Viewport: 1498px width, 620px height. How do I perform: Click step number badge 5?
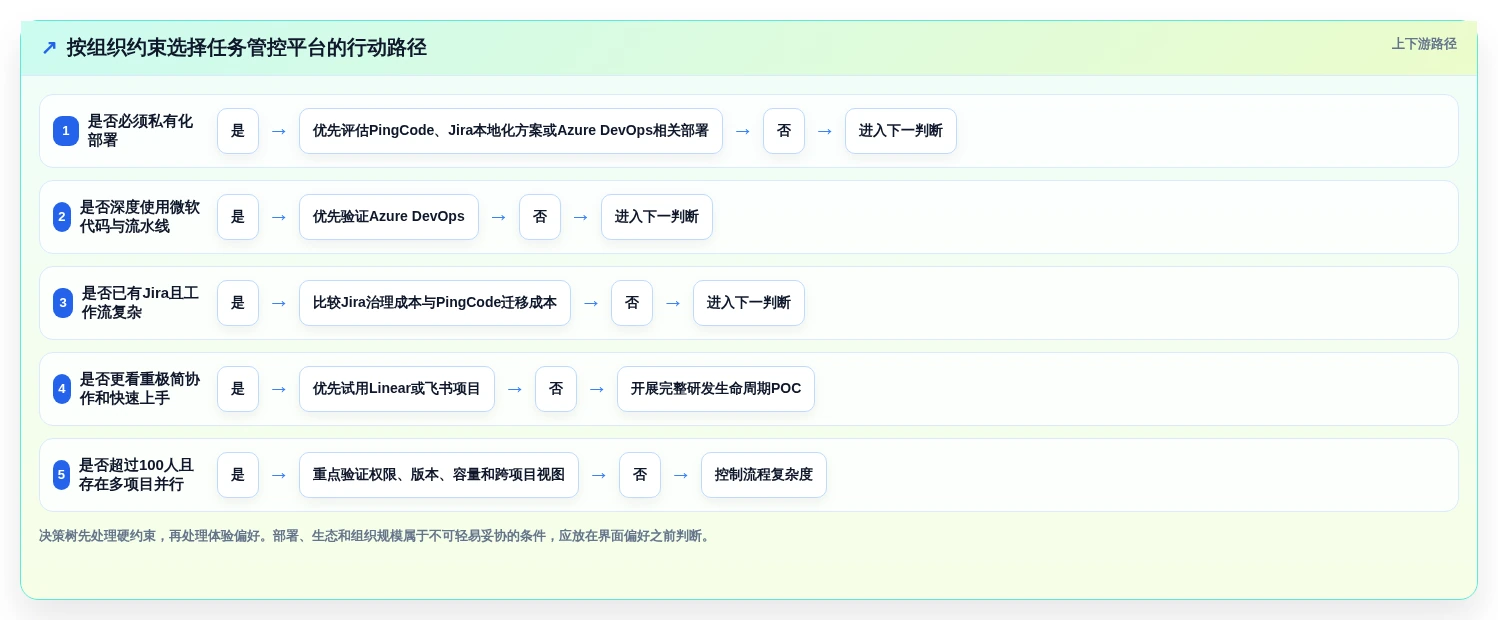pos(61,475)
